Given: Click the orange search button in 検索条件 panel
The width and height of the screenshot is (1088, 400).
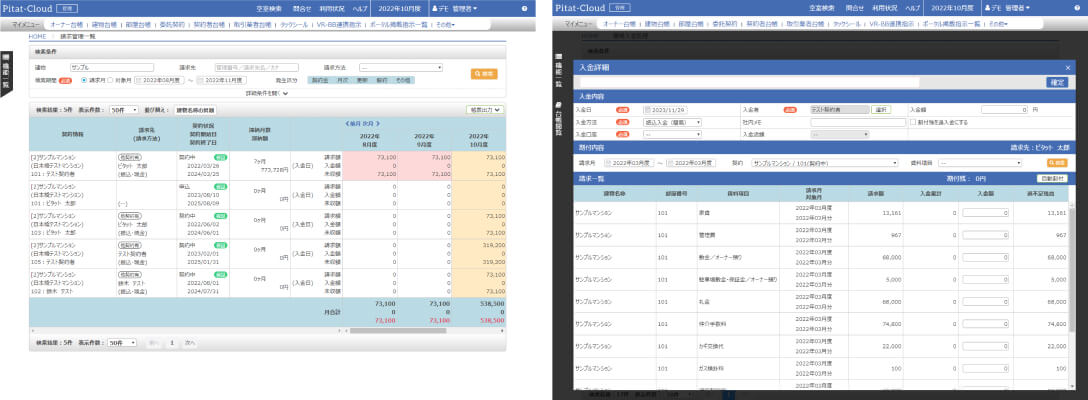Looking at the screenshot, I should tap(483, 73).
